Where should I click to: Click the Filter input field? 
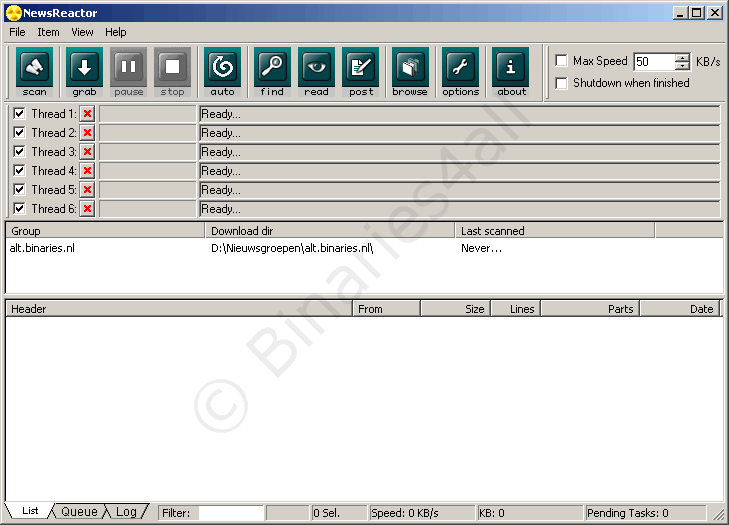click(x=231, y=513)
